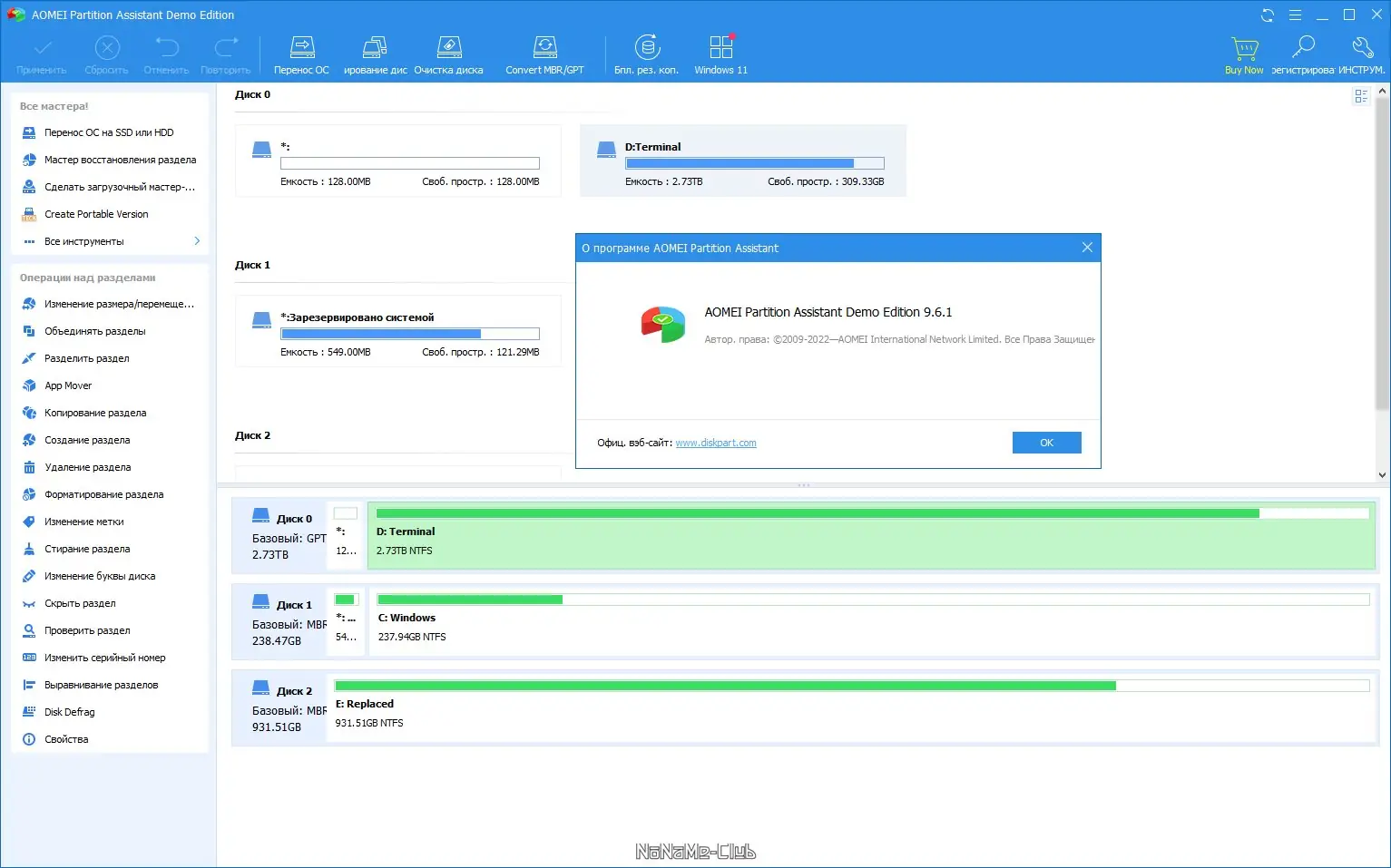Select Диск 0 GPT header in disk map
1391x868 pixels.
[x=280, y=536]
